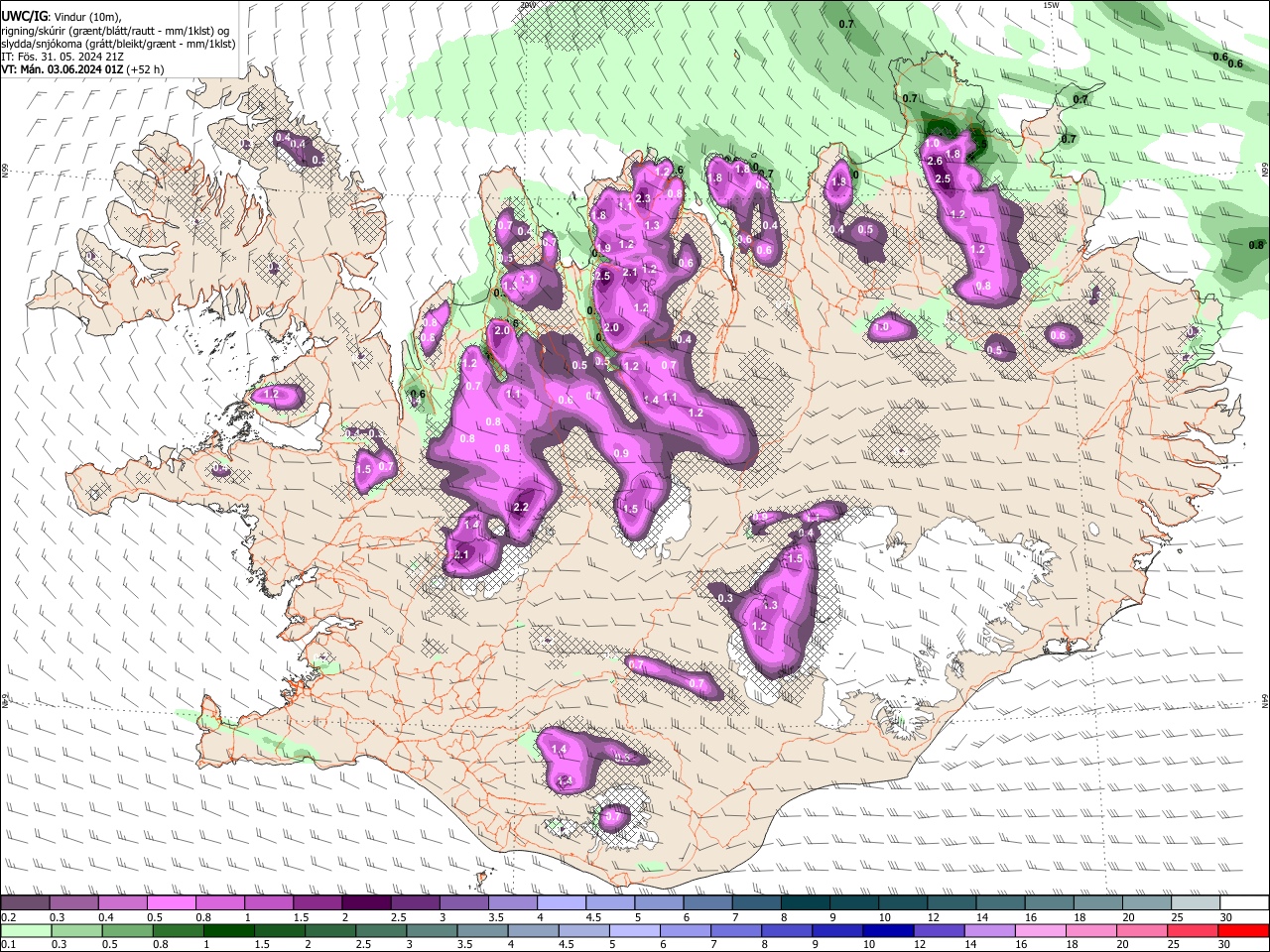Click the white 30 swatch at upper legend end
This screenshot has height=952, width=1270.
[x=1245, y=903]
